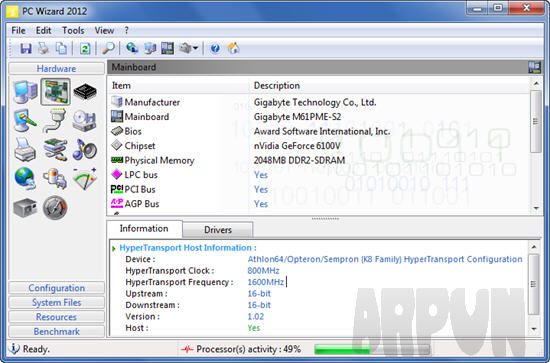Select the Processor chip icon
The width and height of the screenshot is (550, 363).
[85, 92]
